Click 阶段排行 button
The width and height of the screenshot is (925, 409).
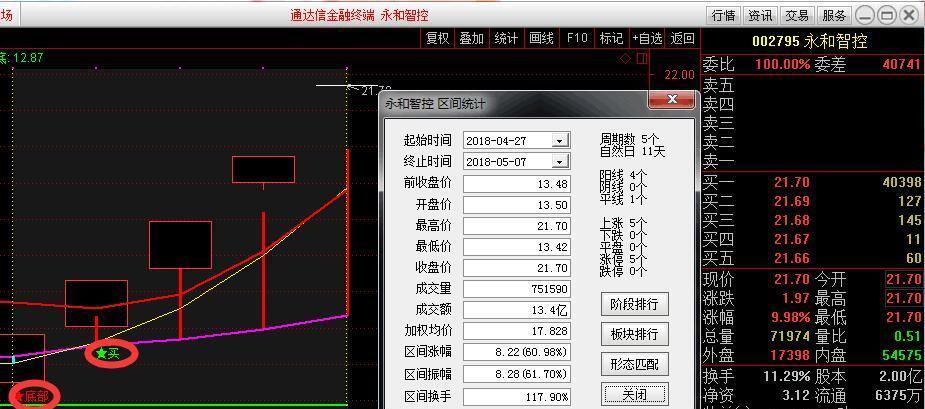(x=634, y=305)
